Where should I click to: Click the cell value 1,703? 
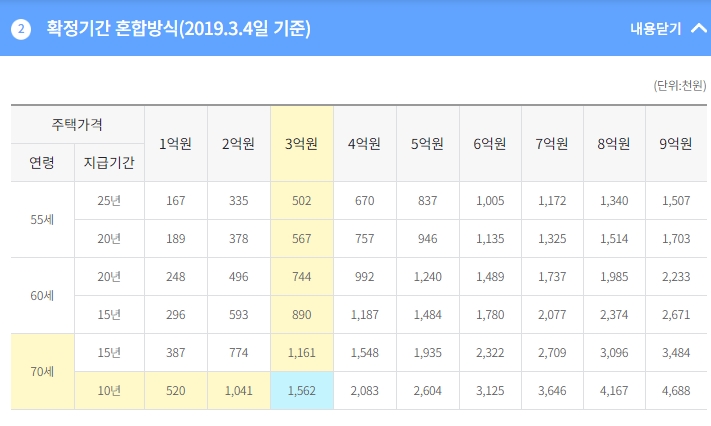point(676,239)
